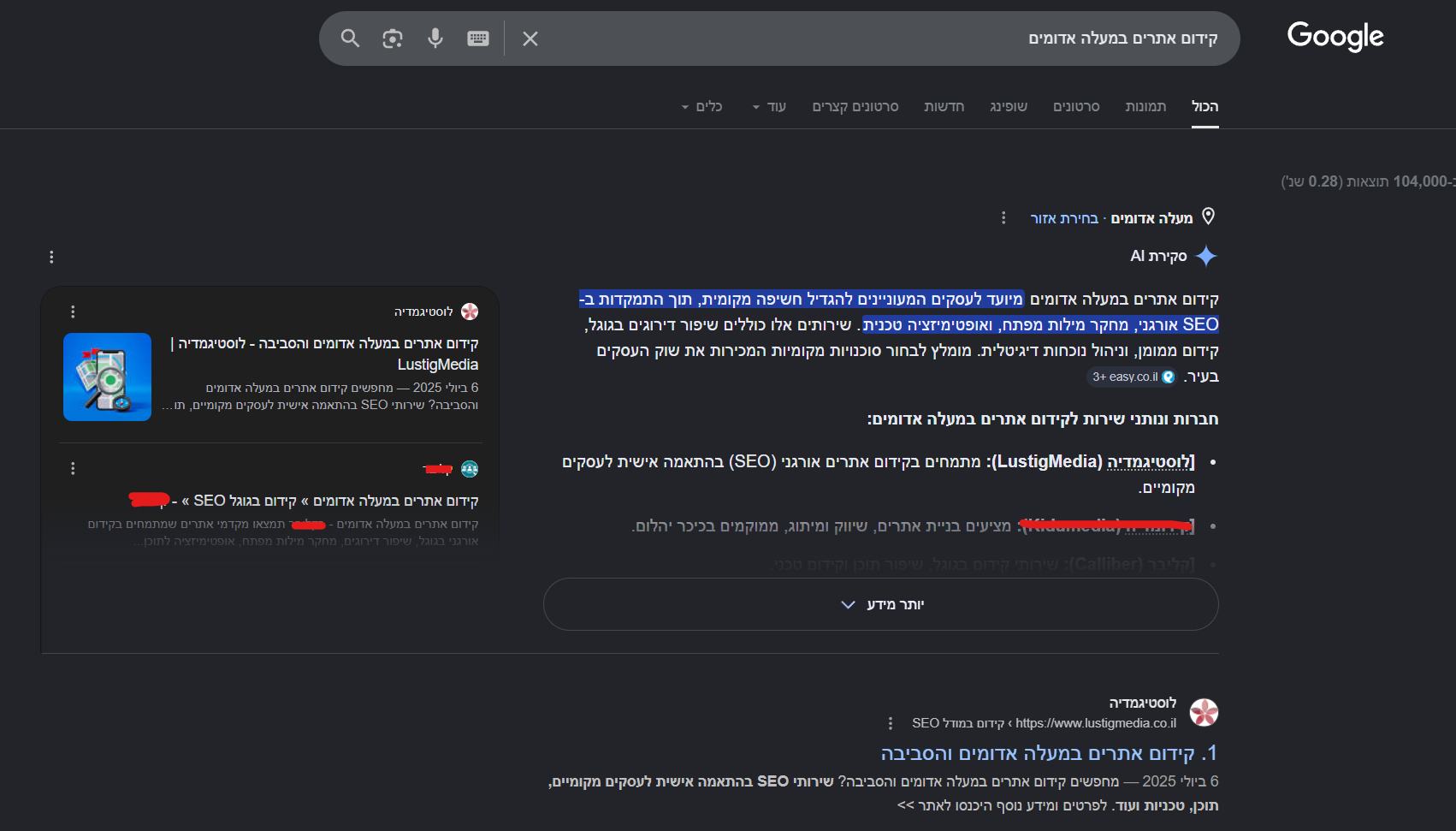This screenshot has width=1456, height=831.
Task: Click the location pin icon
Action: coord(1208,217)
